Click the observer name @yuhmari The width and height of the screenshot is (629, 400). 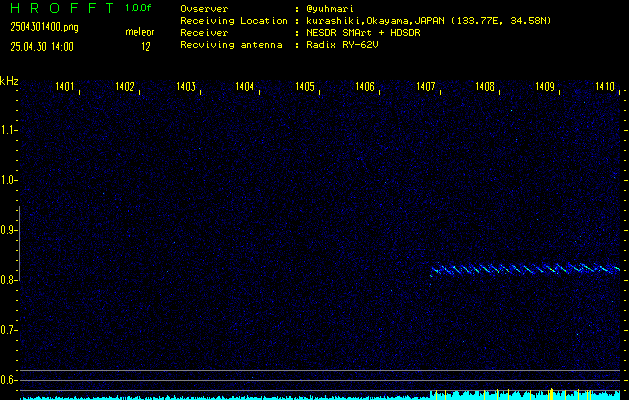(330, 9)
